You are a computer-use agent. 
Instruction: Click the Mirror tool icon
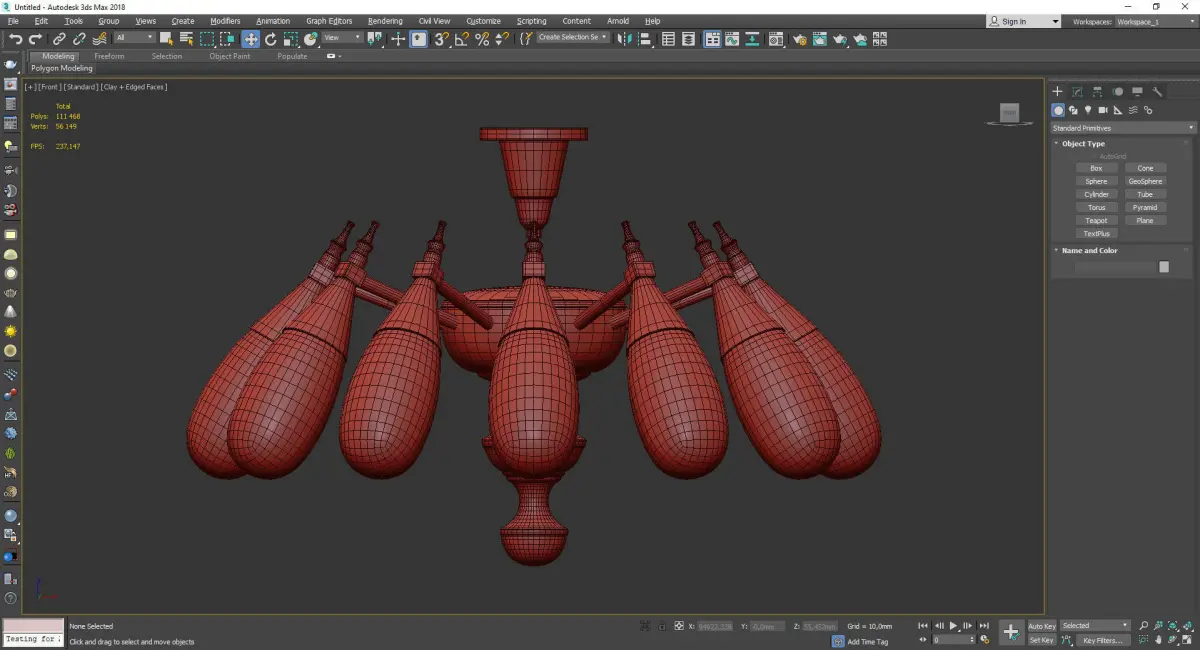pos(624,39)
